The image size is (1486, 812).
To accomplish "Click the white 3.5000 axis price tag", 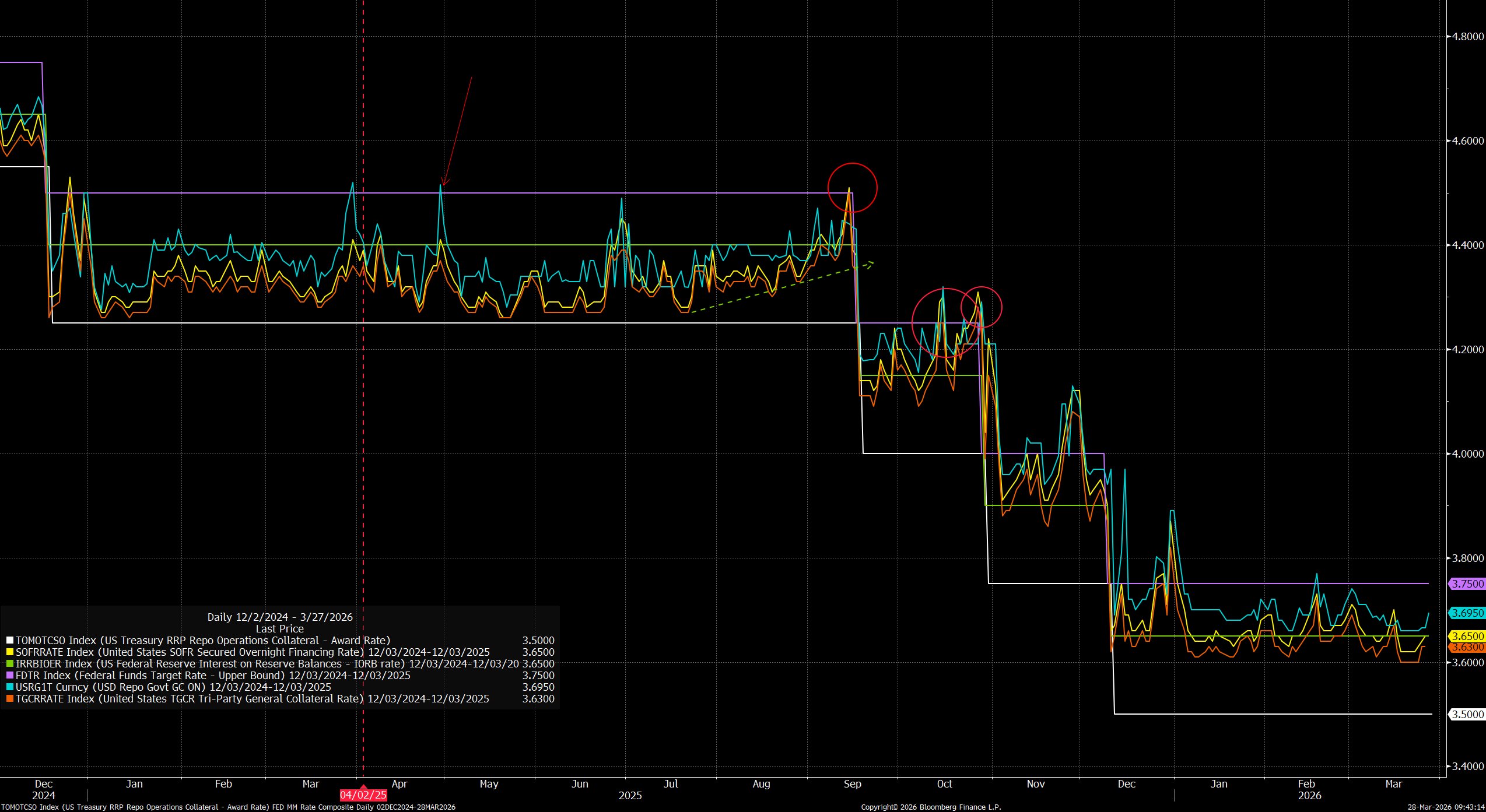I will pos(1467,715).
